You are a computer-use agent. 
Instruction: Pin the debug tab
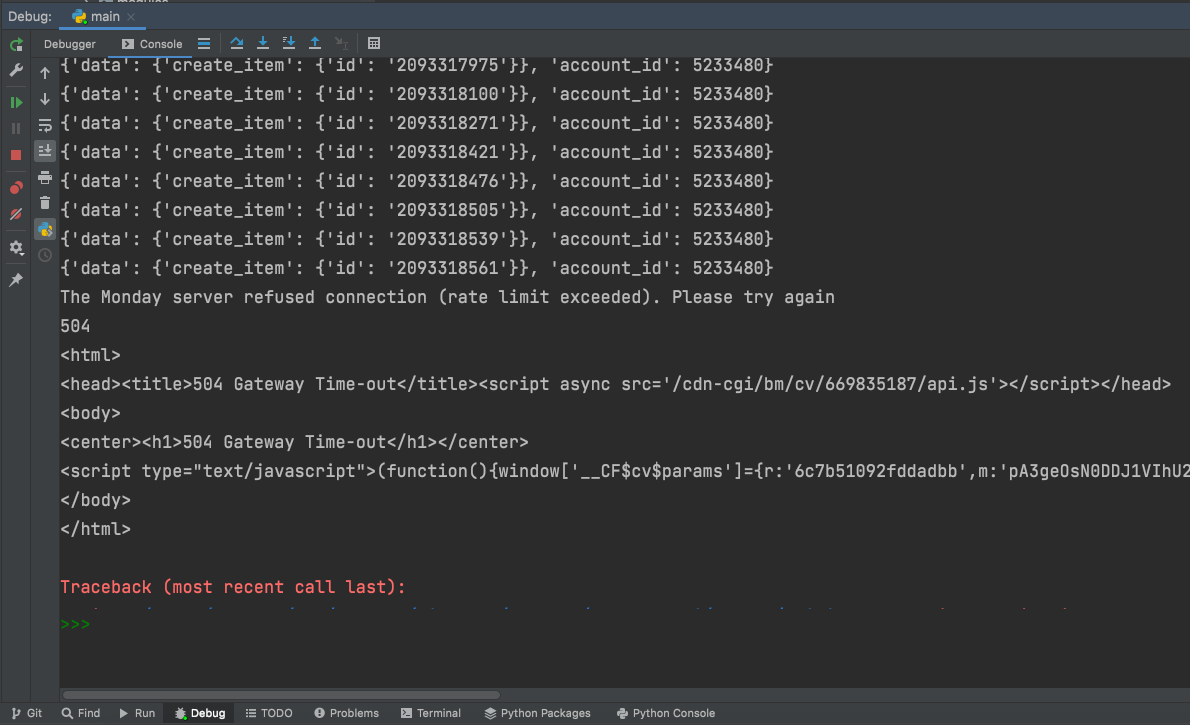[x=16, y=280]
